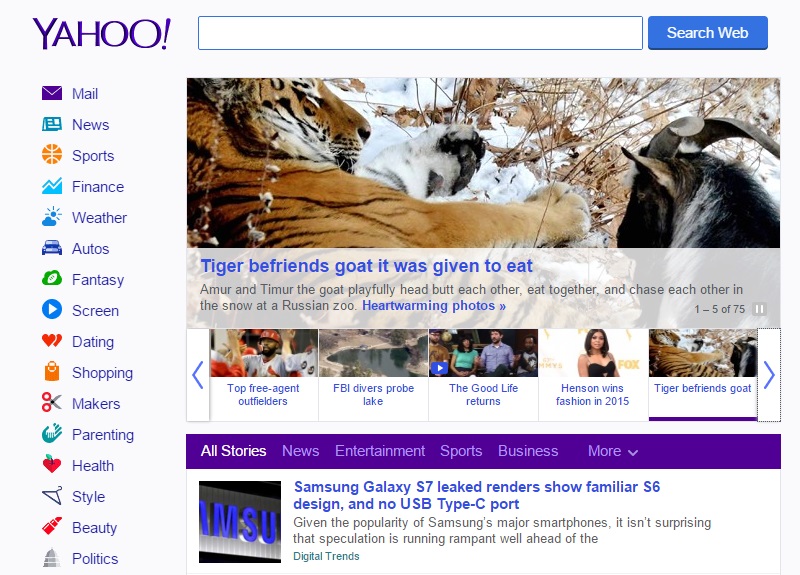Follow the Heartwarming photos link
Image resolution: width=800 pixels, height=575 pixels.
coord(434,306)
